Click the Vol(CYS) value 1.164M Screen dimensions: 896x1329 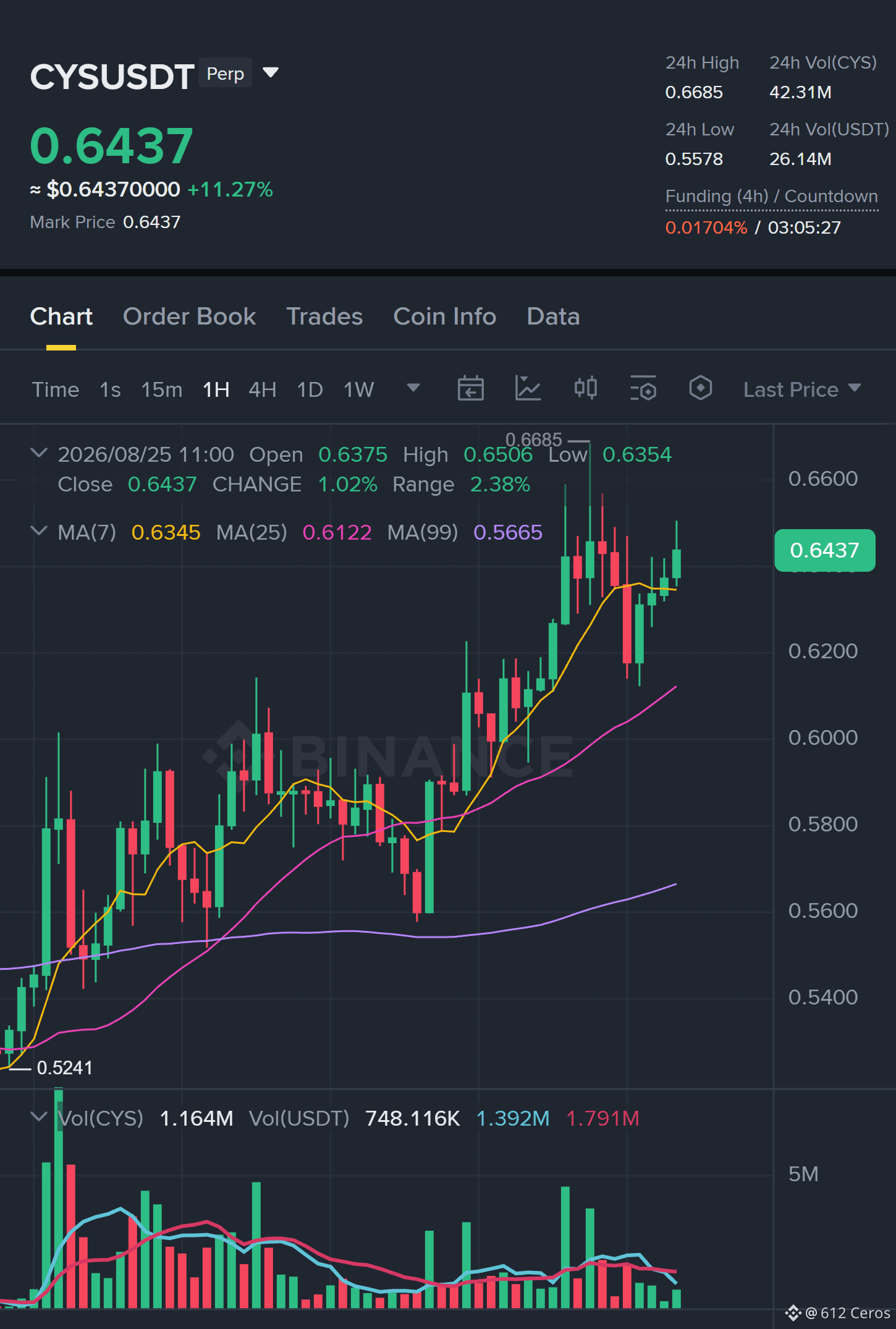pos(197,1118)
